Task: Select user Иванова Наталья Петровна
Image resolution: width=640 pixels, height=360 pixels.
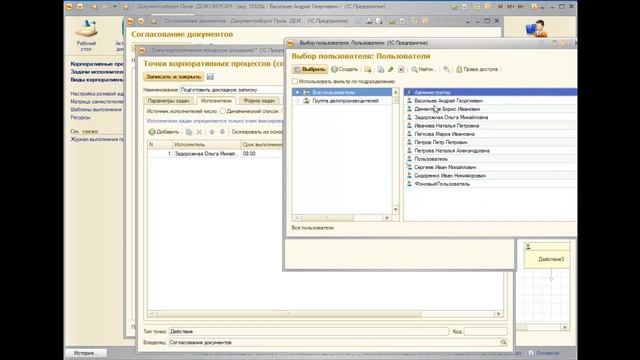Action: (490, 126)
